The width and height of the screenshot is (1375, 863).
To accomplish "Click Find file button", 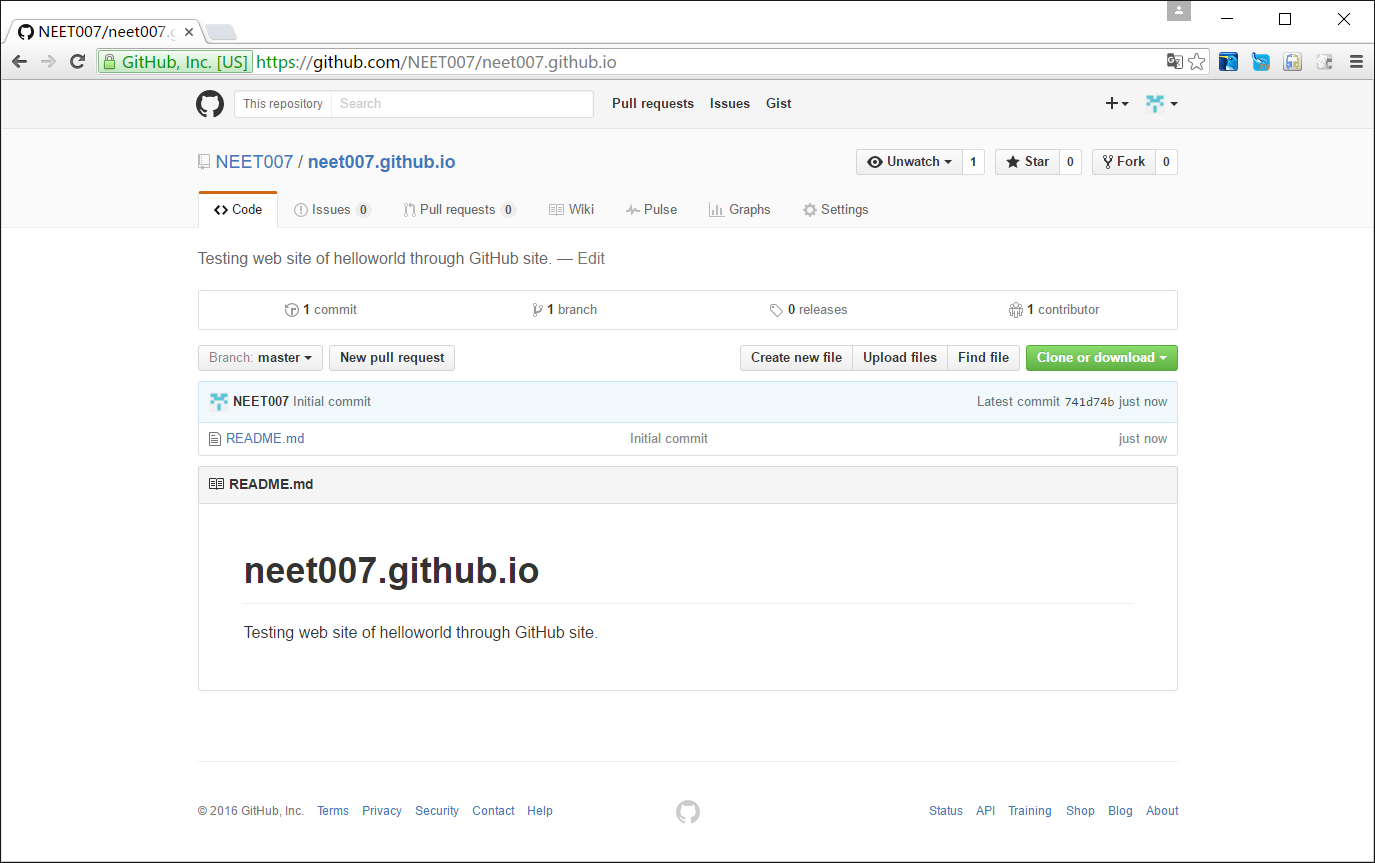I will 983,358.
